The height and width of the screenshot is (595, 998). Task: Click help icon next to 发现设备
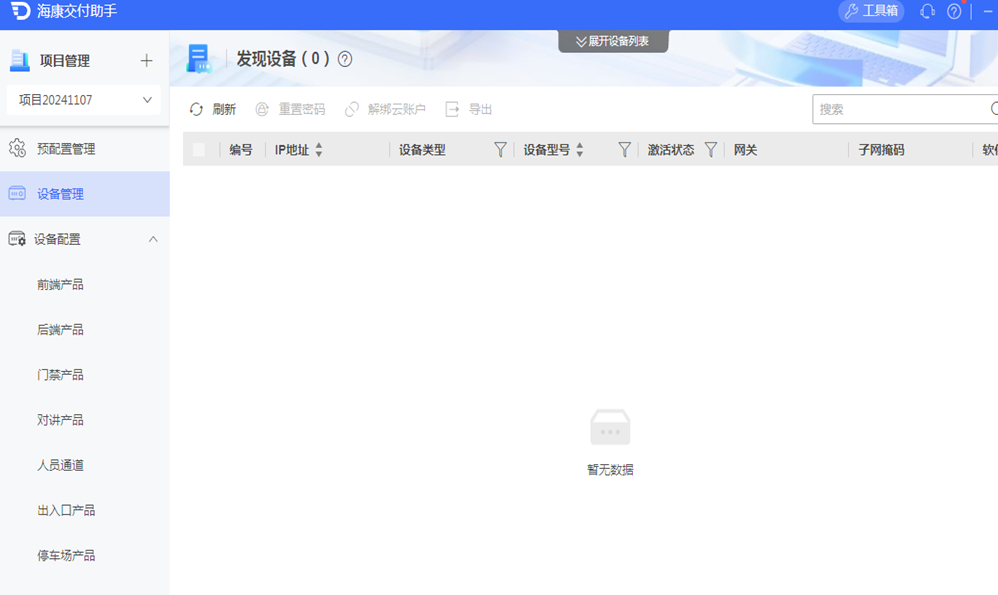click(345, 59)
